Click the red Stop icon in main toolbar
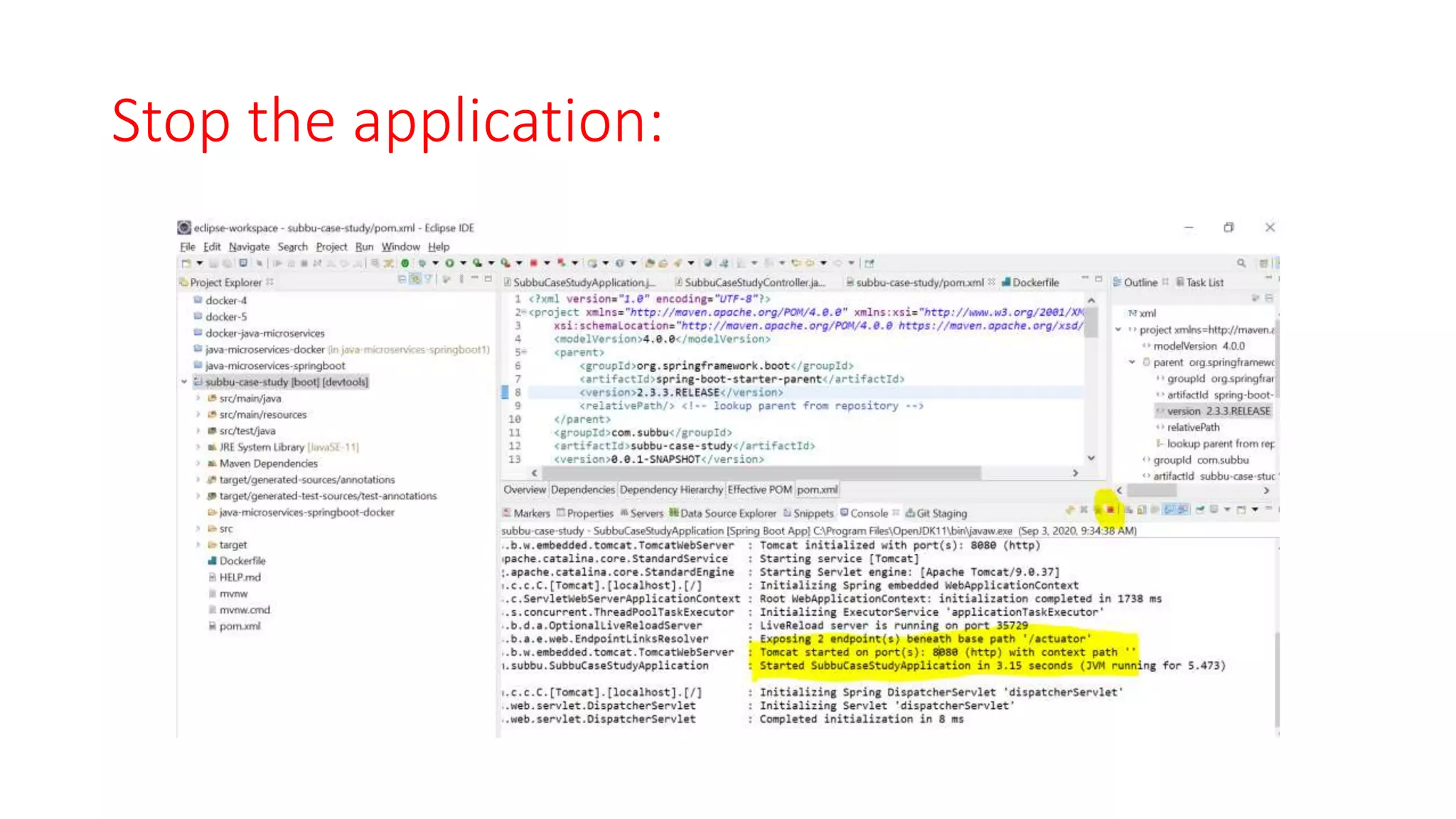The height and width of the screenshot is (819, 1456). point(533,263)
